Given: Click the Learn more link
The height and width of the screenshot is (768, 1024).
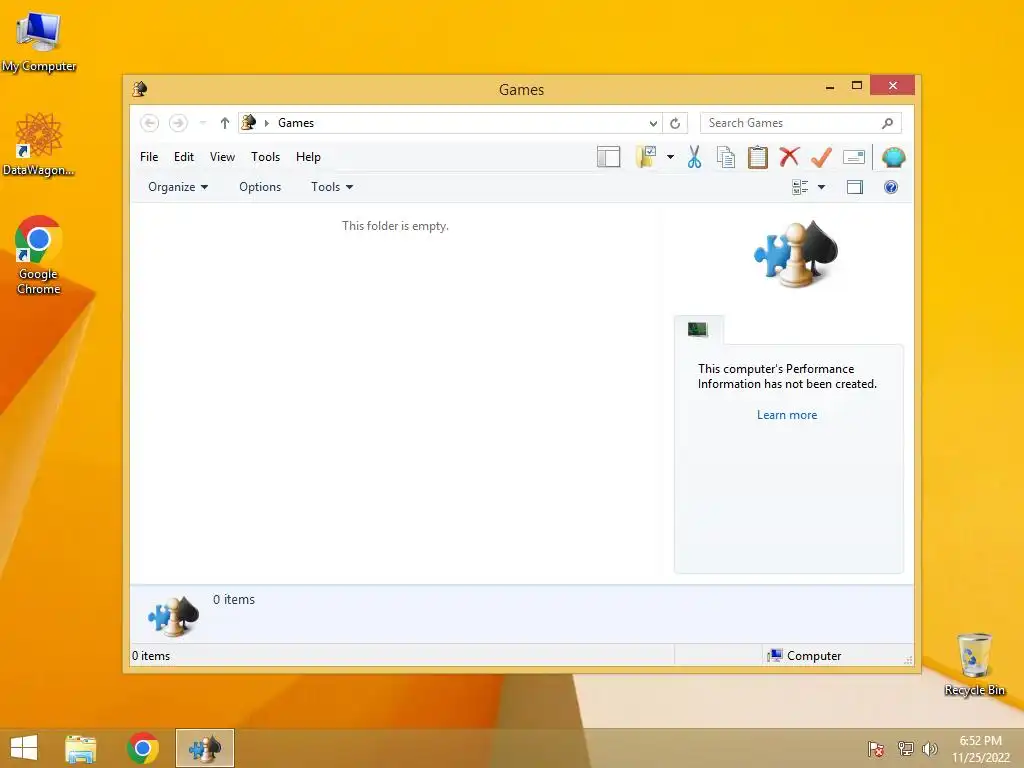Looking at the screenshot, I should pyautogui.click(x=786, y=415).
